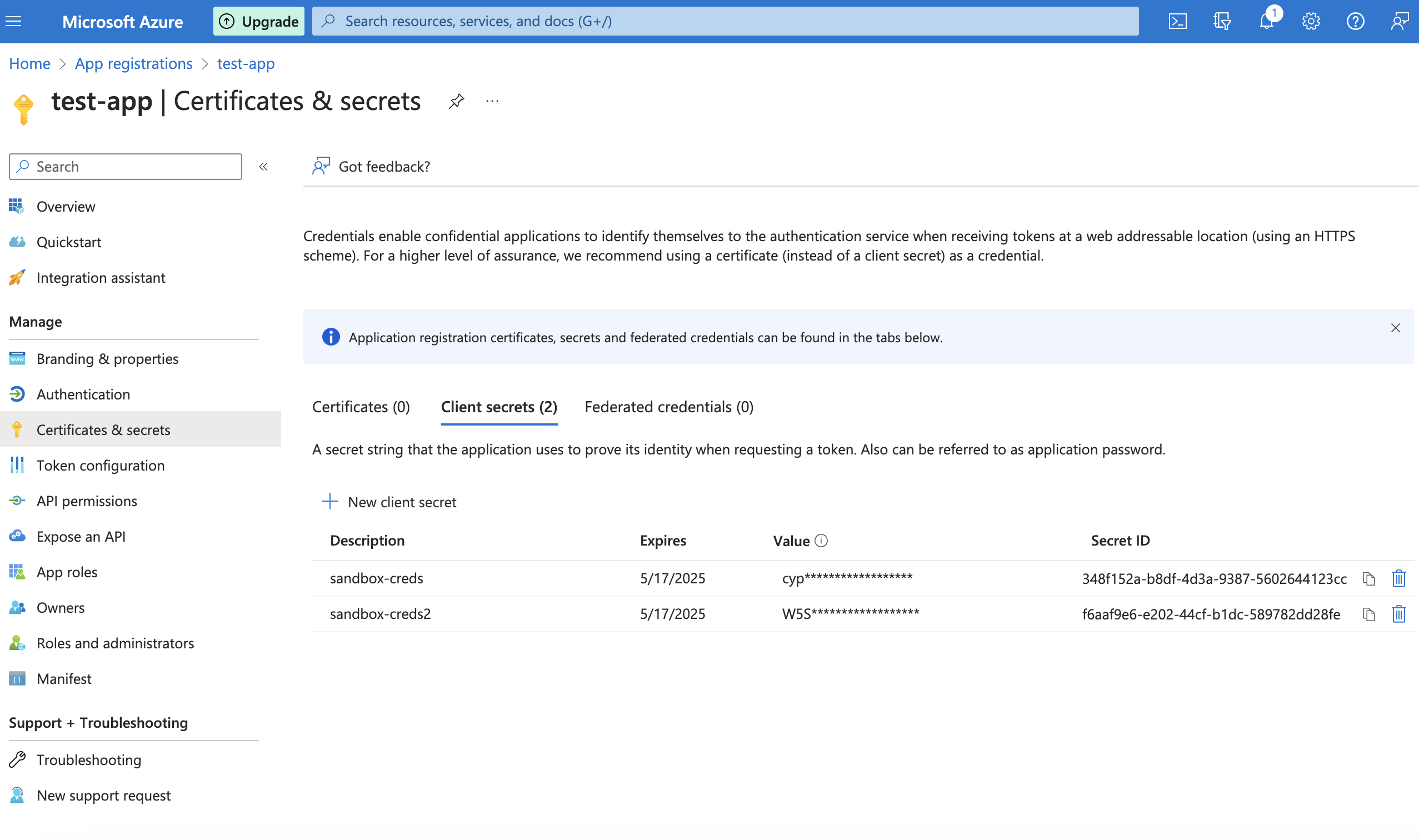The width and height of the screenshot is (1419, 840).
Task: Switch to the Certificates (0) tab
Action: 361,407
